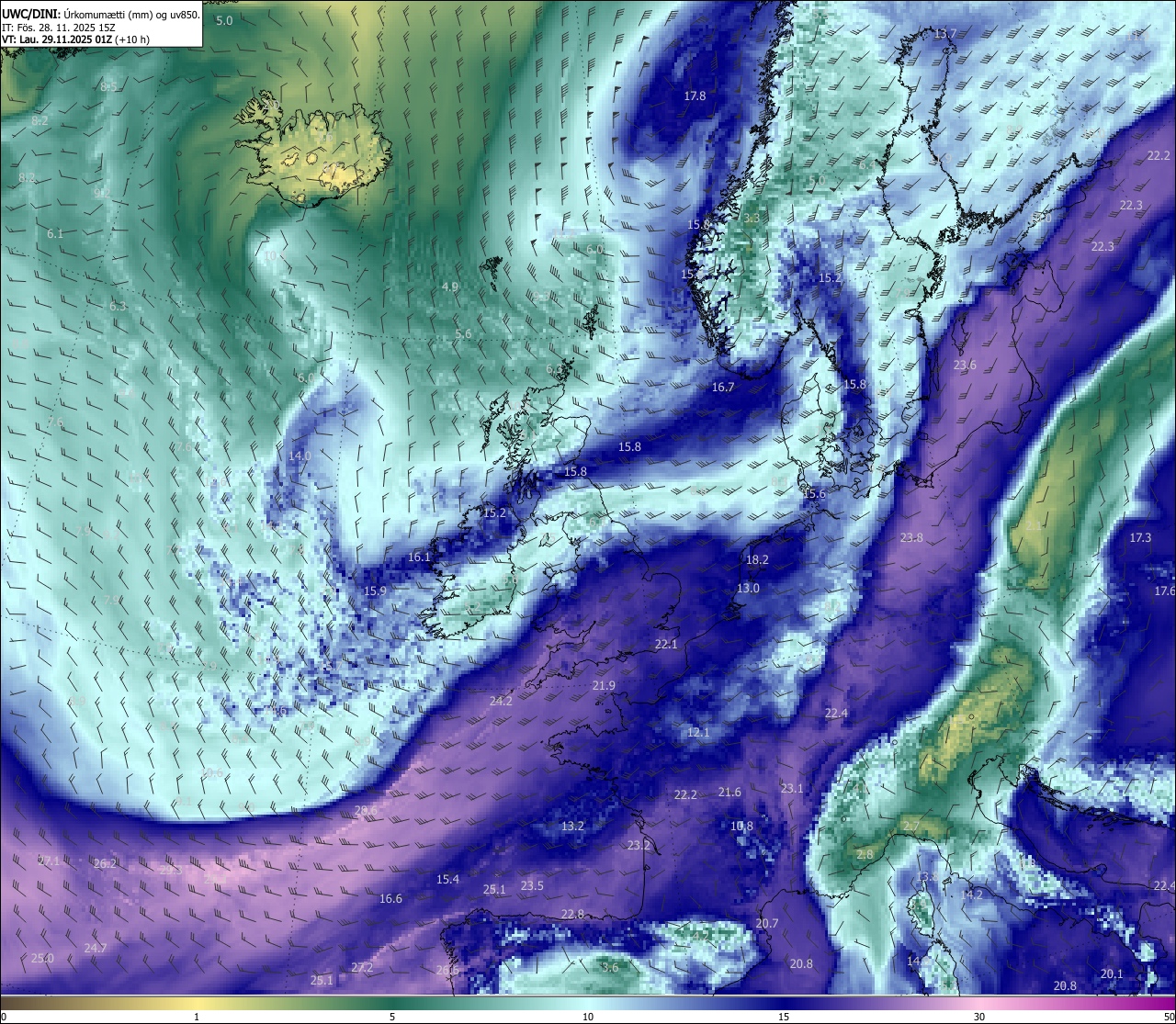Click the 23.1 value label

coord(792,789)
